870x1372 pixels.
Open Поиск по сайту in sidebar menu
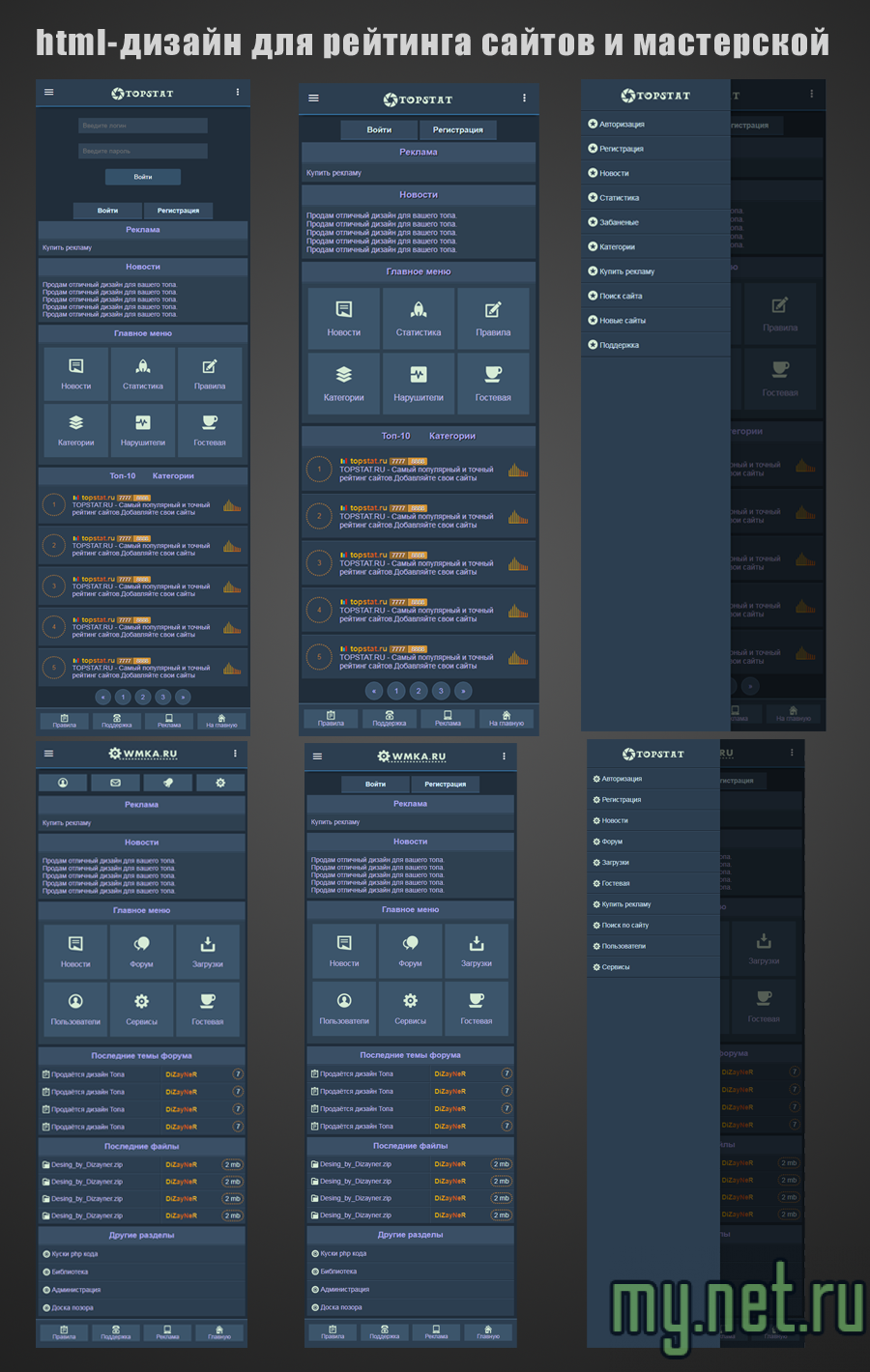click(x=624, y=926)
